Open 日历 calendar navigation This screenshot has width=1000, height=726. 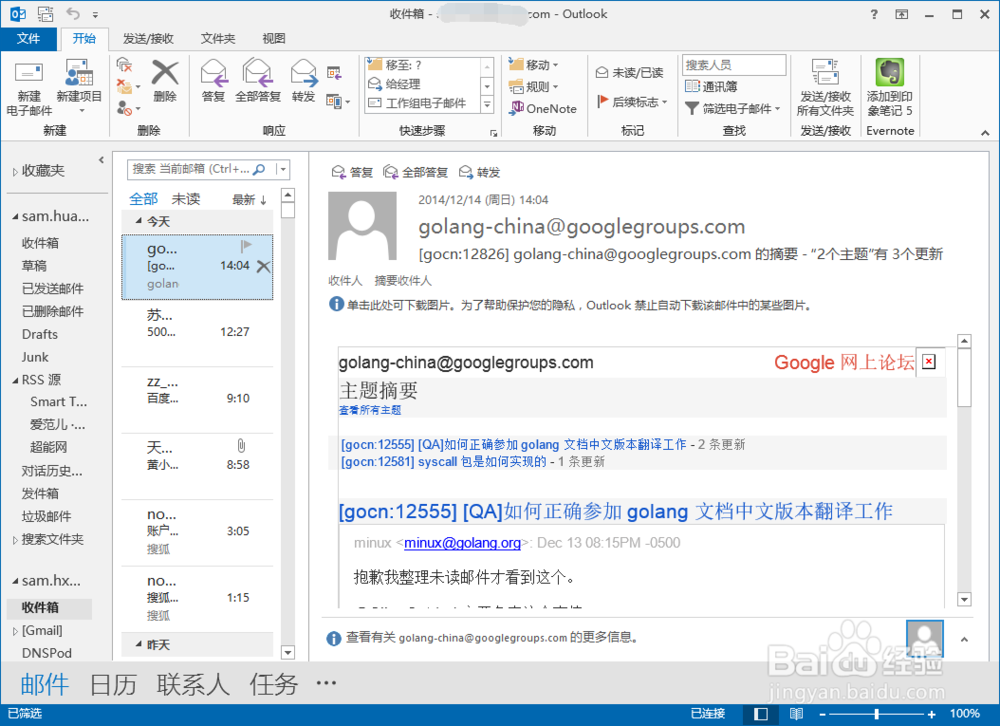click(x=113, y=685)
